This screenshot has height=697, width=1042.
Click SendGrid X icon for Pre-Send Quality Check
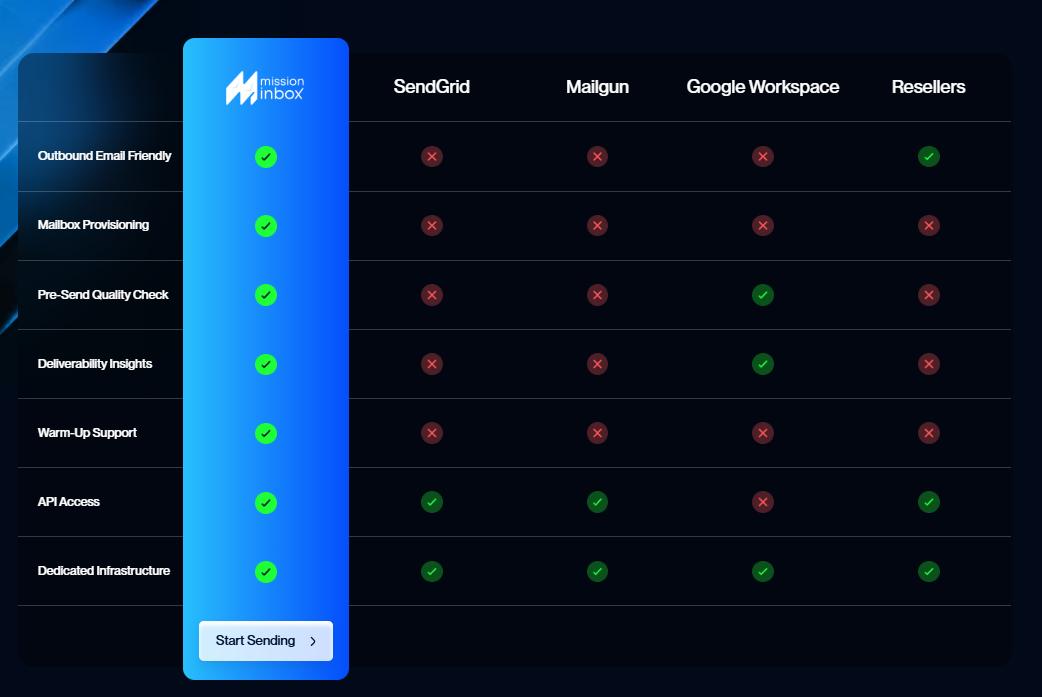click(x=432, y=295)
